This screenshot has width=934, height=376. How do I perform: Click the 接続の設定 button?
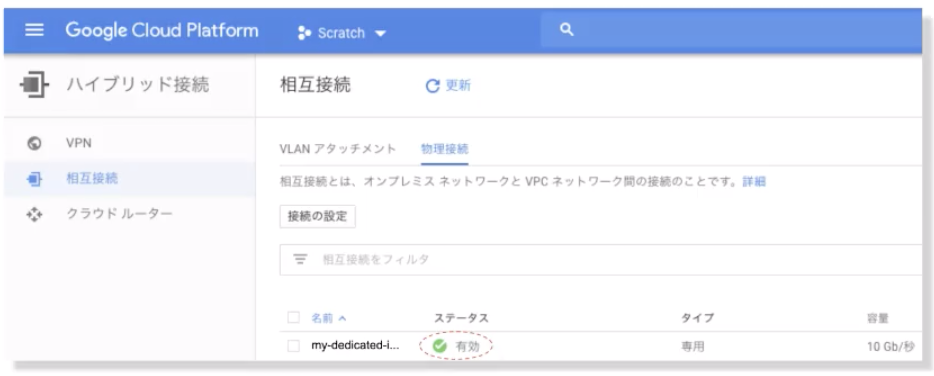[317, 216]
